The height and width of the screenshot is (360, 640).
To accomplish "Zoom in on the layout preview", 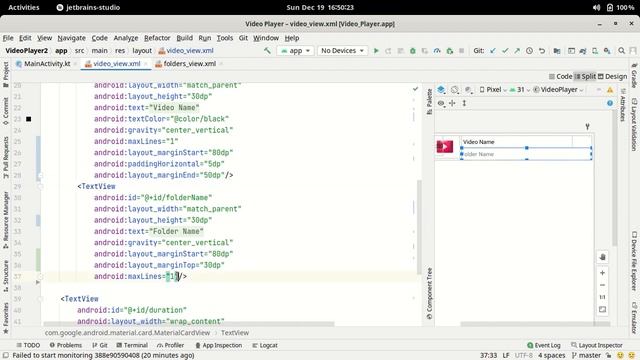I will click(602, 273).
